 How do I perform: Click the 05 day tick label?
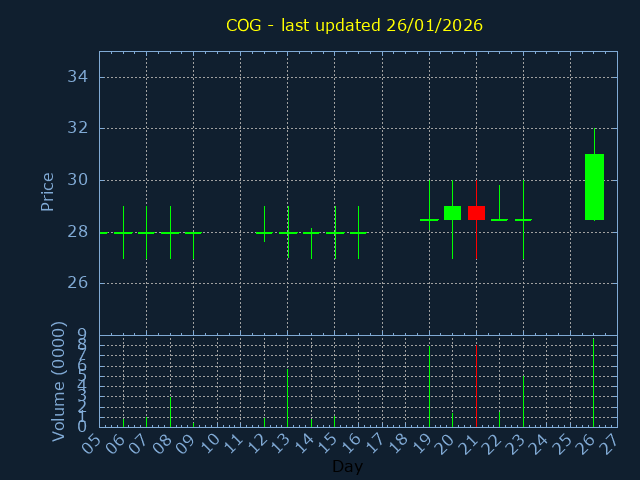pyautogui.click(x=93, y=442)
